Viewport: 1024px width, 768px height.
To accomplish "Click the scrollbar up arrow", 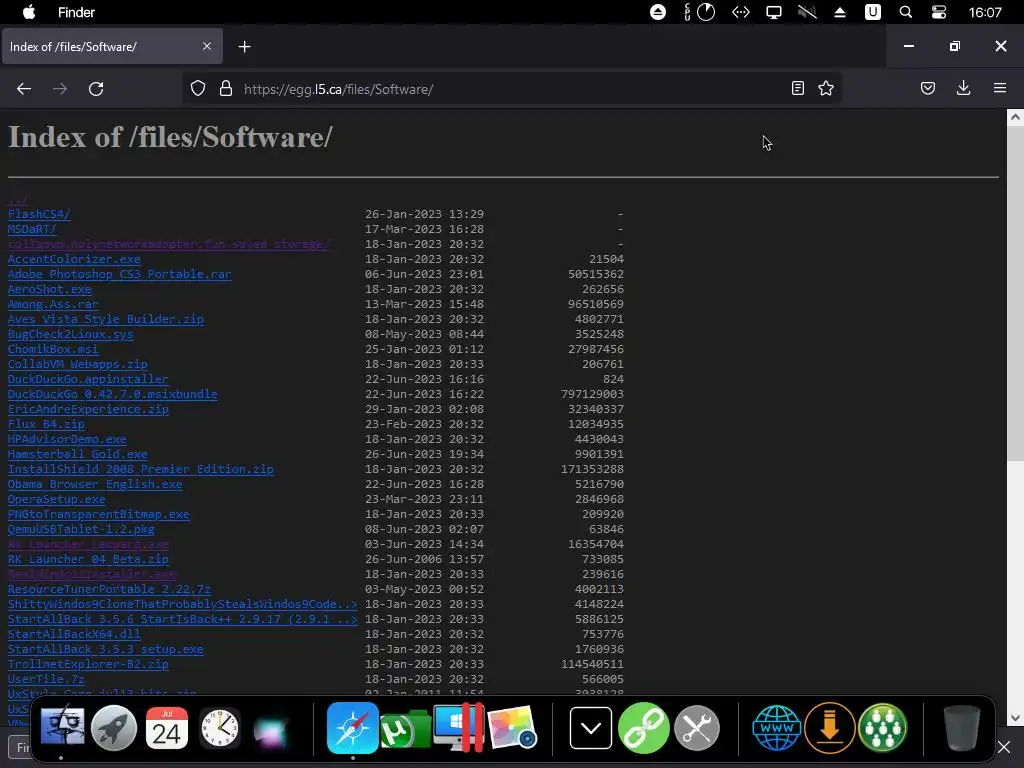I will click(x=1015, y=118).
